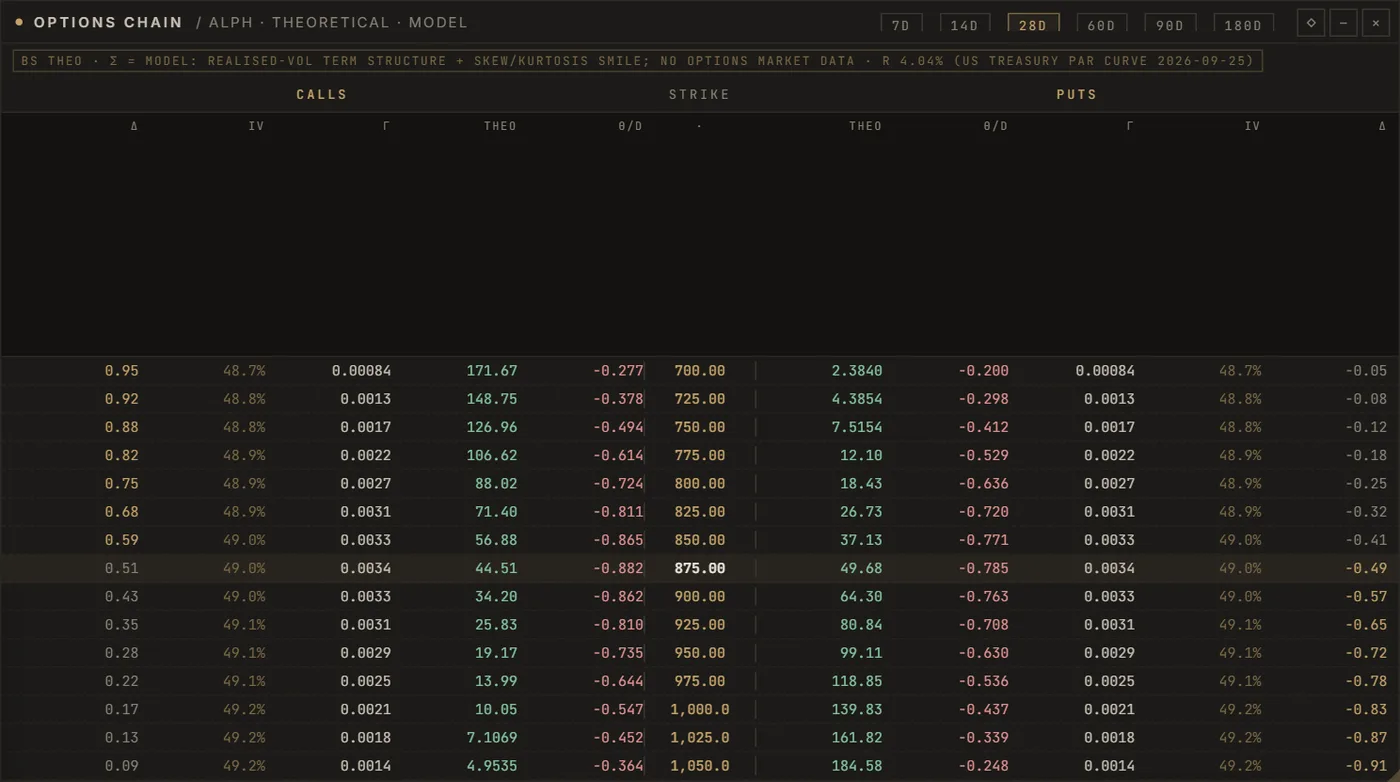Screen dimensions: 1400x782
Task: Select the 28D expiry tab
Action: [1033, 25]
